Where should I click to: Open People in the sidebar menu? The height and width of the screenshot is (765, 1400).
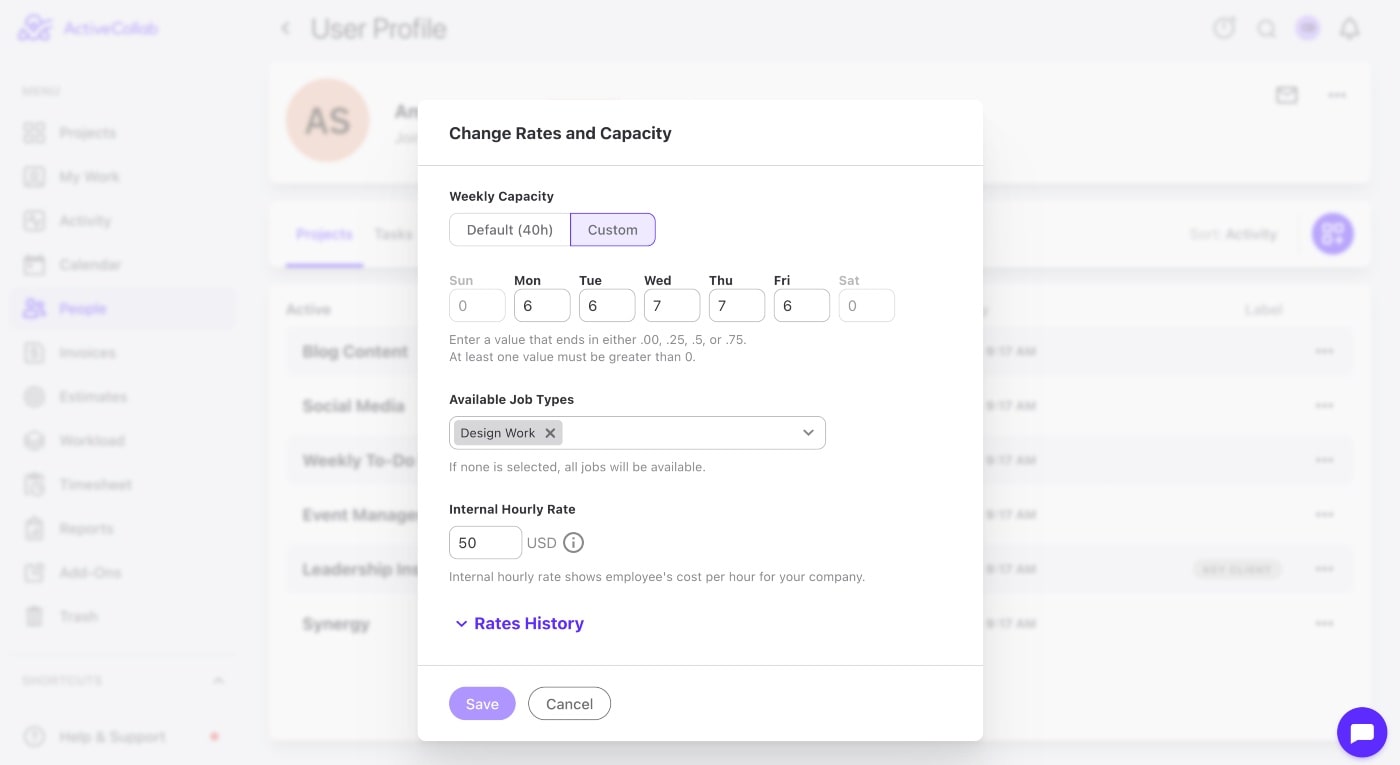(82, 309)
